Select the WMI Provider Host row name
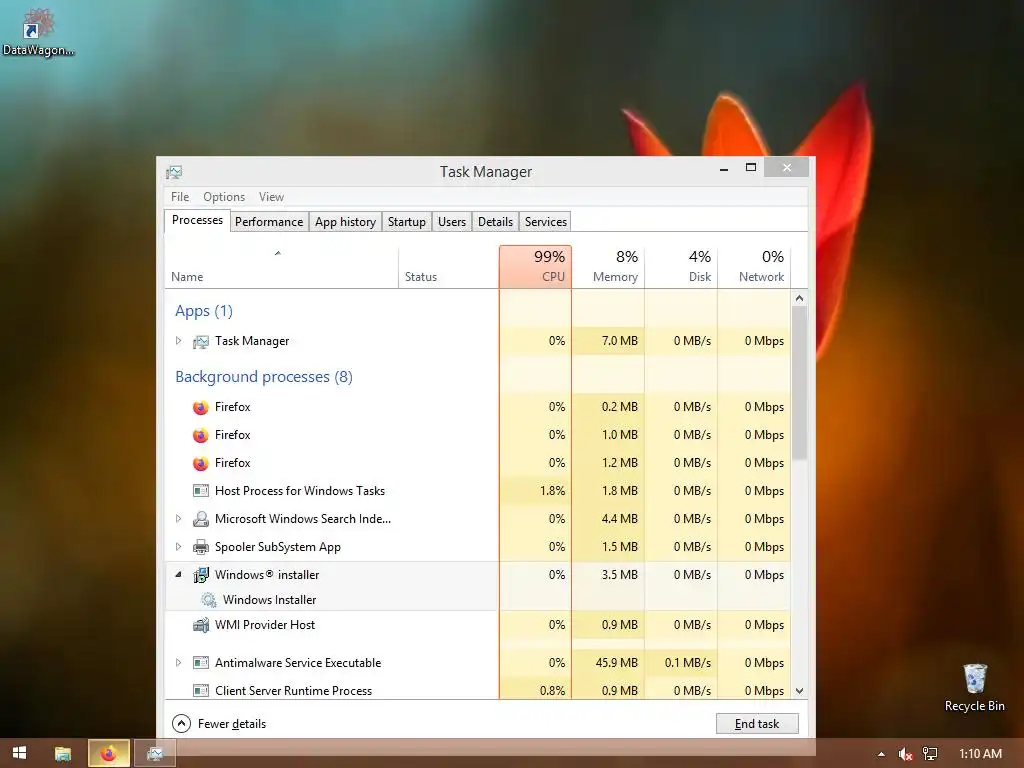The height and width of the screenshot is (768, 1024). [x=264, y=625]
